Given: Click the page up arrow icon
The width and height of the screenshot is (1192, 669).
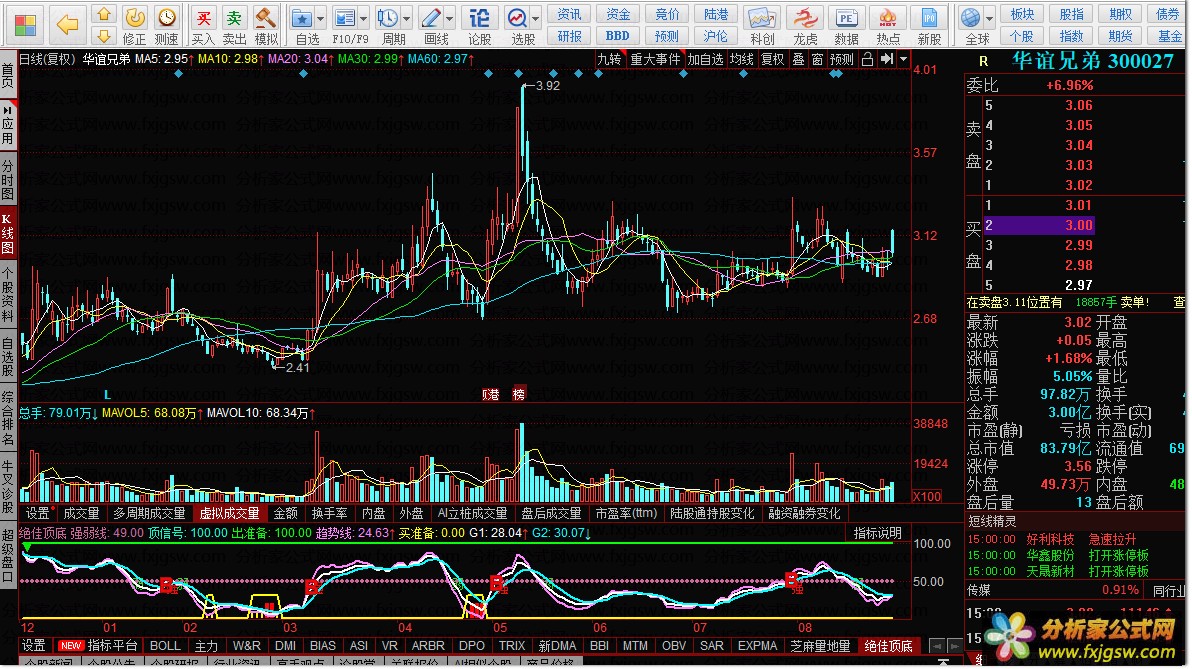Looking at the screenshot, I should click(104, 14).
